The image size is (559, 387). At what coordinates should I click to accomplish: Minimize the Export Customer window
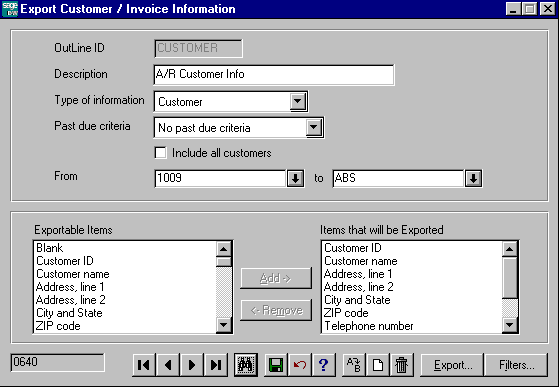click(513, 9)
